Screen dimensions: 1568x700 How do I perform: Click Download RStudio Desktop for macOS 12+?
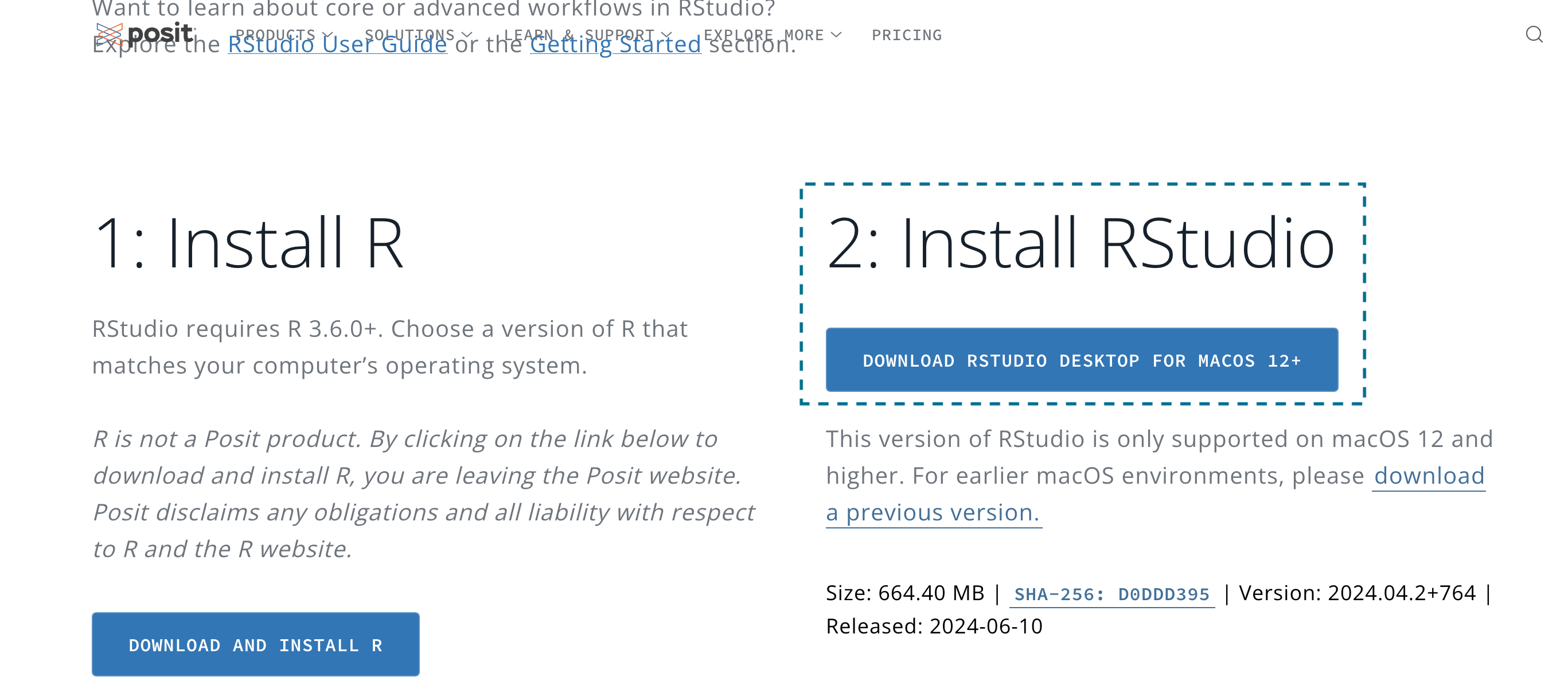click(1082, 359)
